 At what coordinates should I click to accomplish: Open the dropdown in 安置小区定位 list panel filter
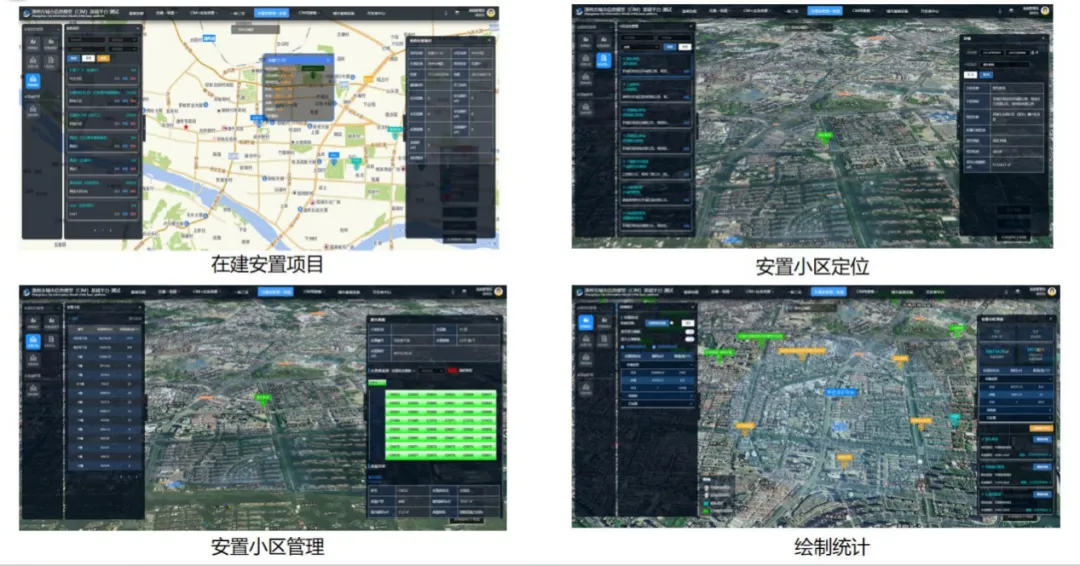coord(641,46)
